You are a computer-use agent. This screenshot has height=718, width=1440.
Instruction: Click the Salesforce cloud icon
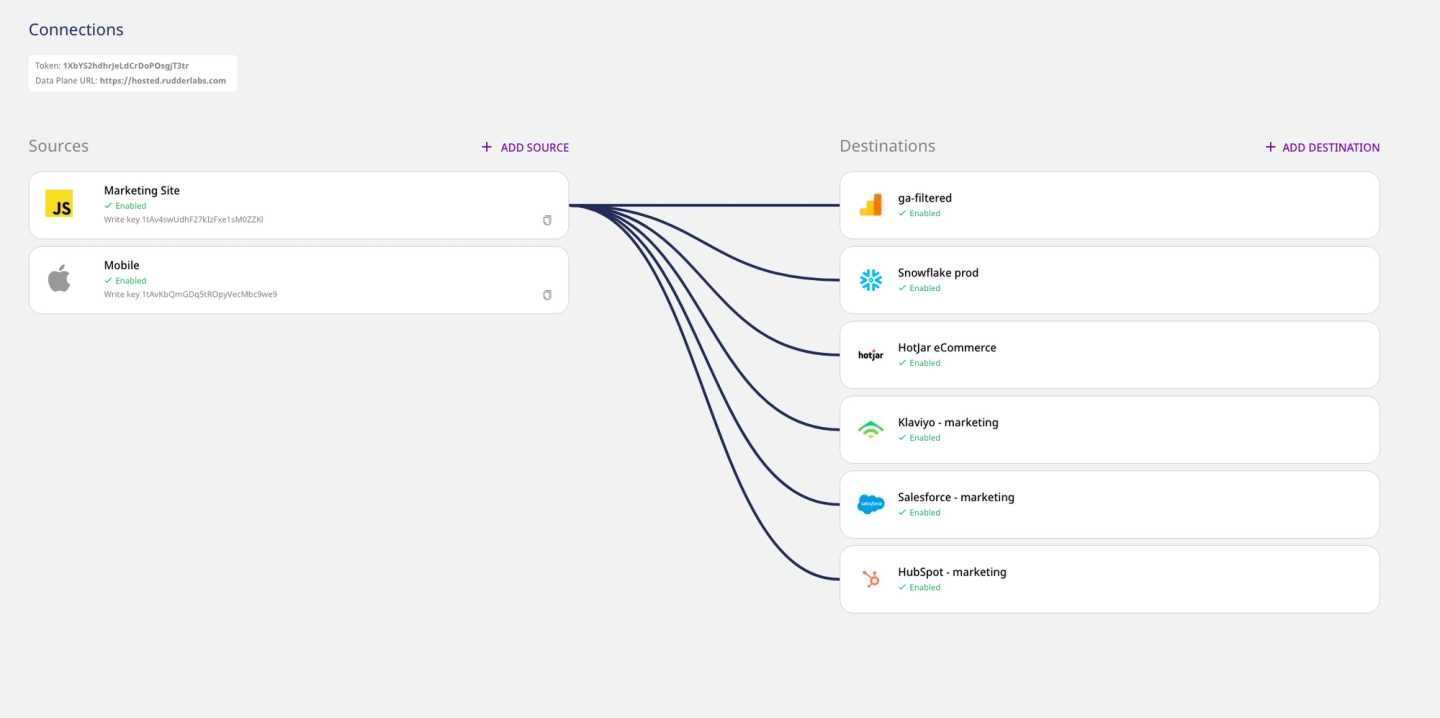871,504
